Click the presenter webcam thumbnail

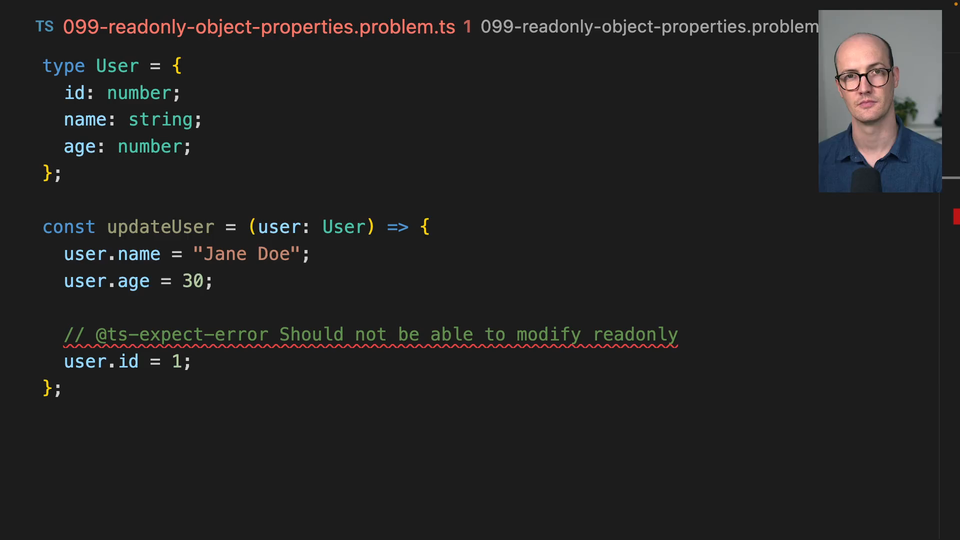(879, 101)
